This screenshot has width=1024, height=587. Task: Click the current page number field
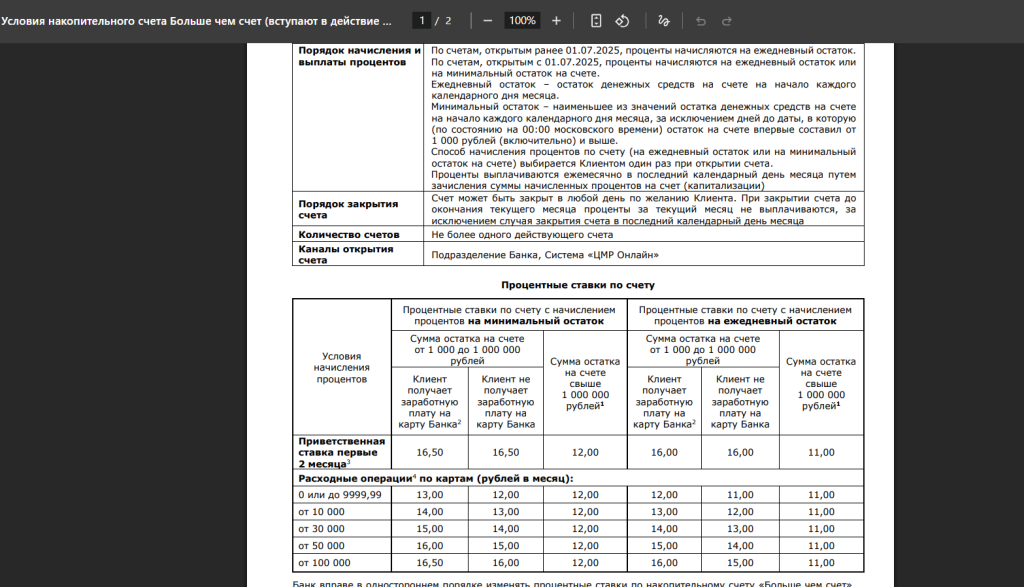[422, 21]
